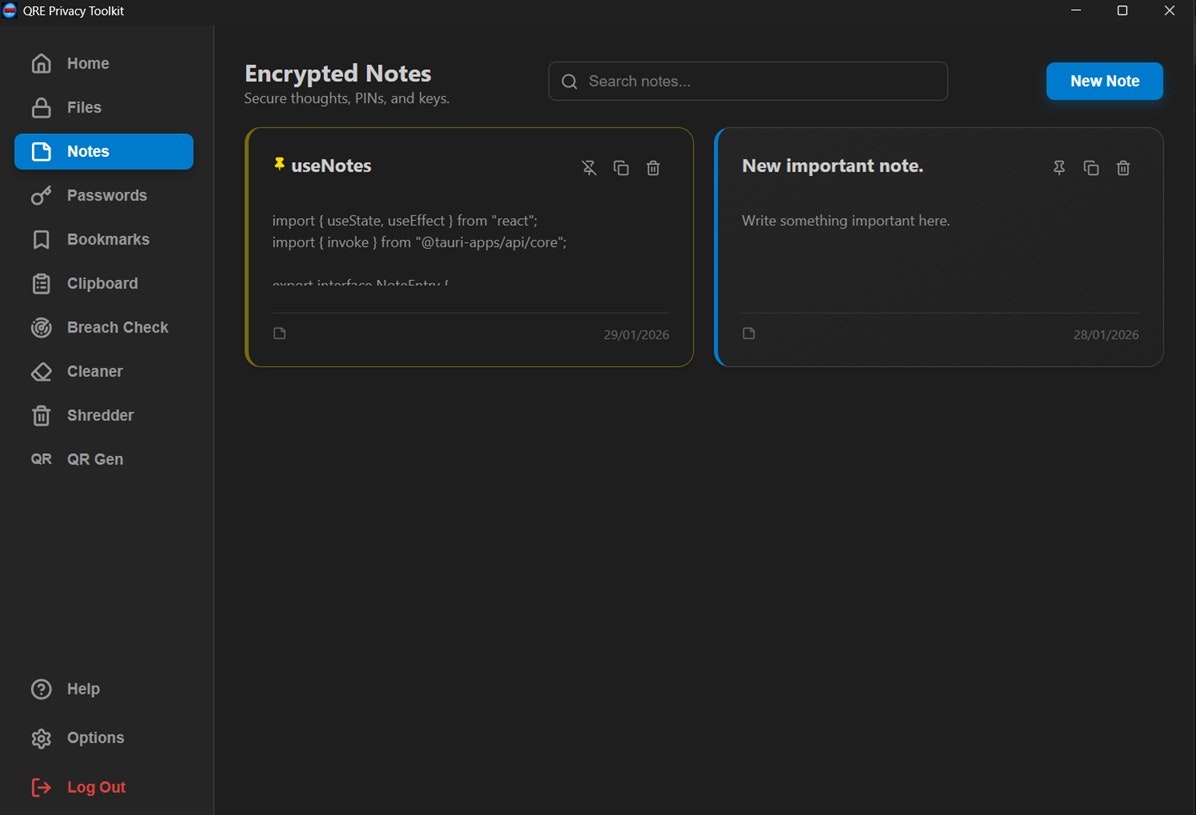The height and width of the screenshot is (815, 1196).
Task: Delete the useNotes note
Action: coord(653,168)
